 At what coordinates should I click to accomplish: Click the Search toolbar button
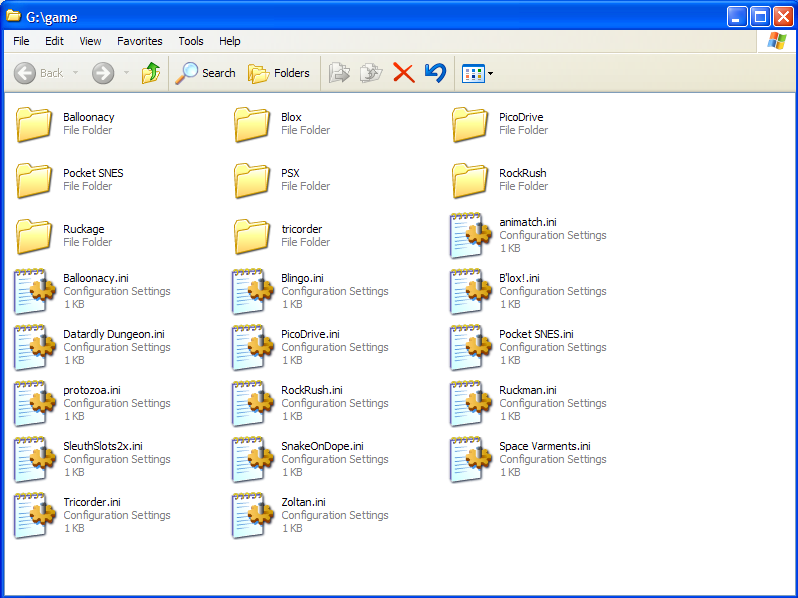[x=206, y=73]
